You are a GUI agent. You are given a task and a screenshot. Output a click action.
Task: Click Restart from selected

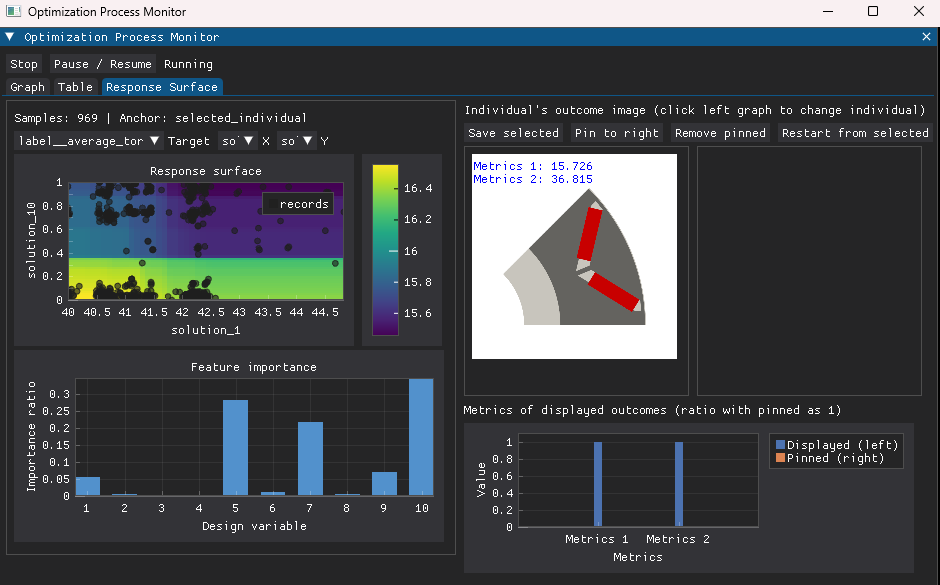coord(855,133)
